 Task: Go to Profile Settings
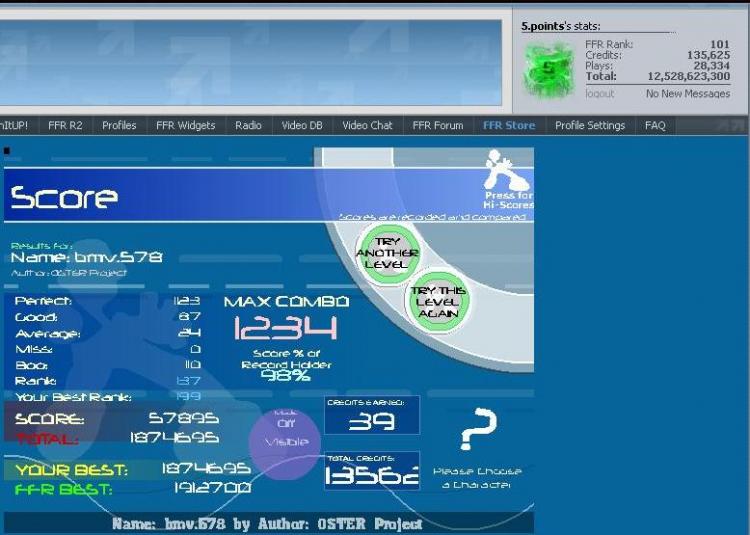pyautogui.click(x=590, y=126)
